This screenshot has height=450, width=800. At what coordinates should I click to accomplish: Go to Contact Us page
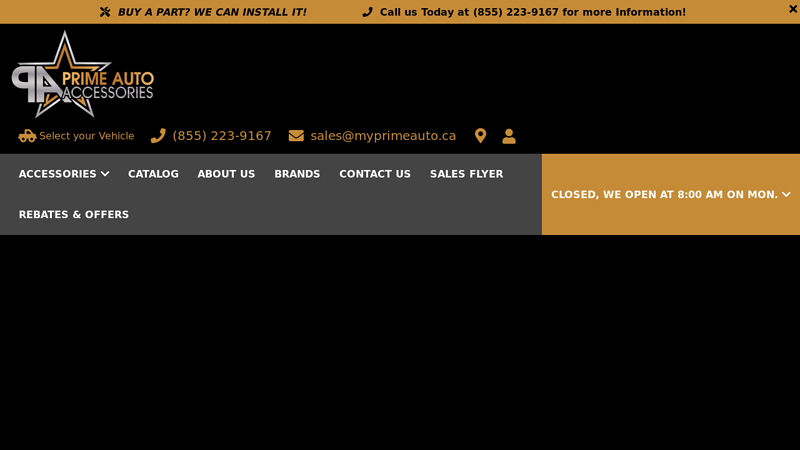375,174
